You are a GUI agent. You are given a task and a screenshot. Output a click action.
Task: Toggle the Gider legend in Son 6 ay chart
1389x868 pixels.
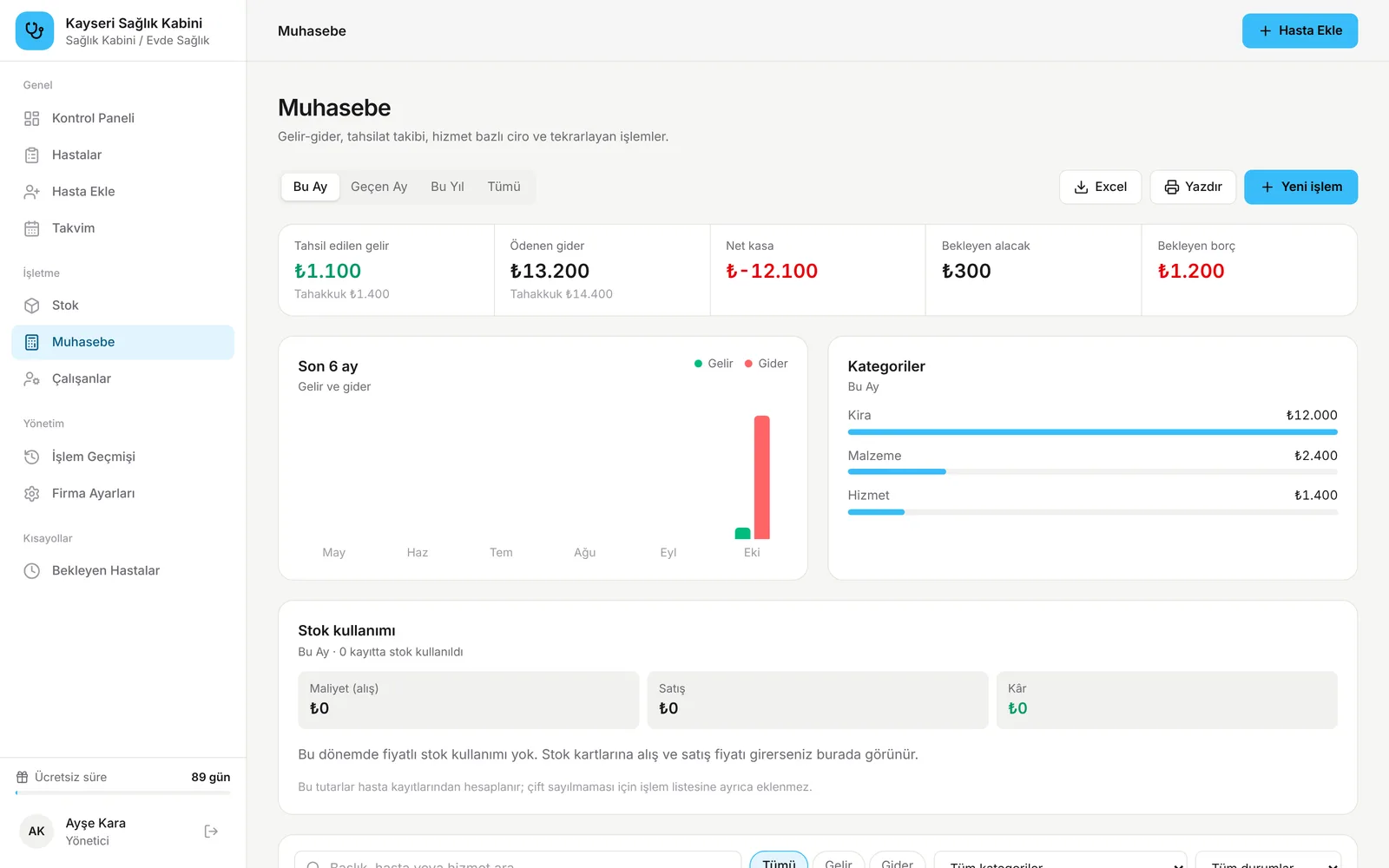click(766, 364)
